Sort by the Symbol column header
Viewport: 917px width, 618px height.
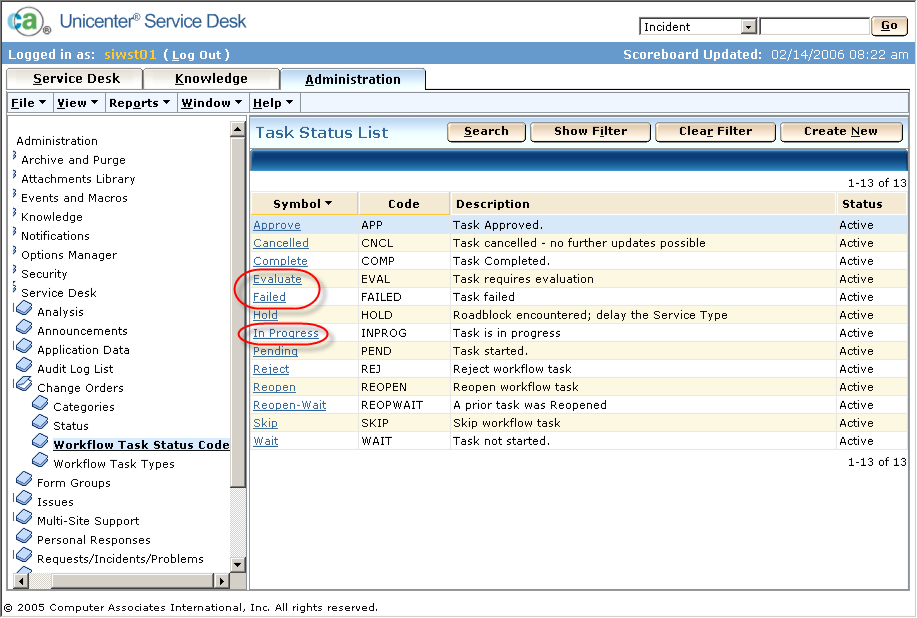(x=301, y=204)
